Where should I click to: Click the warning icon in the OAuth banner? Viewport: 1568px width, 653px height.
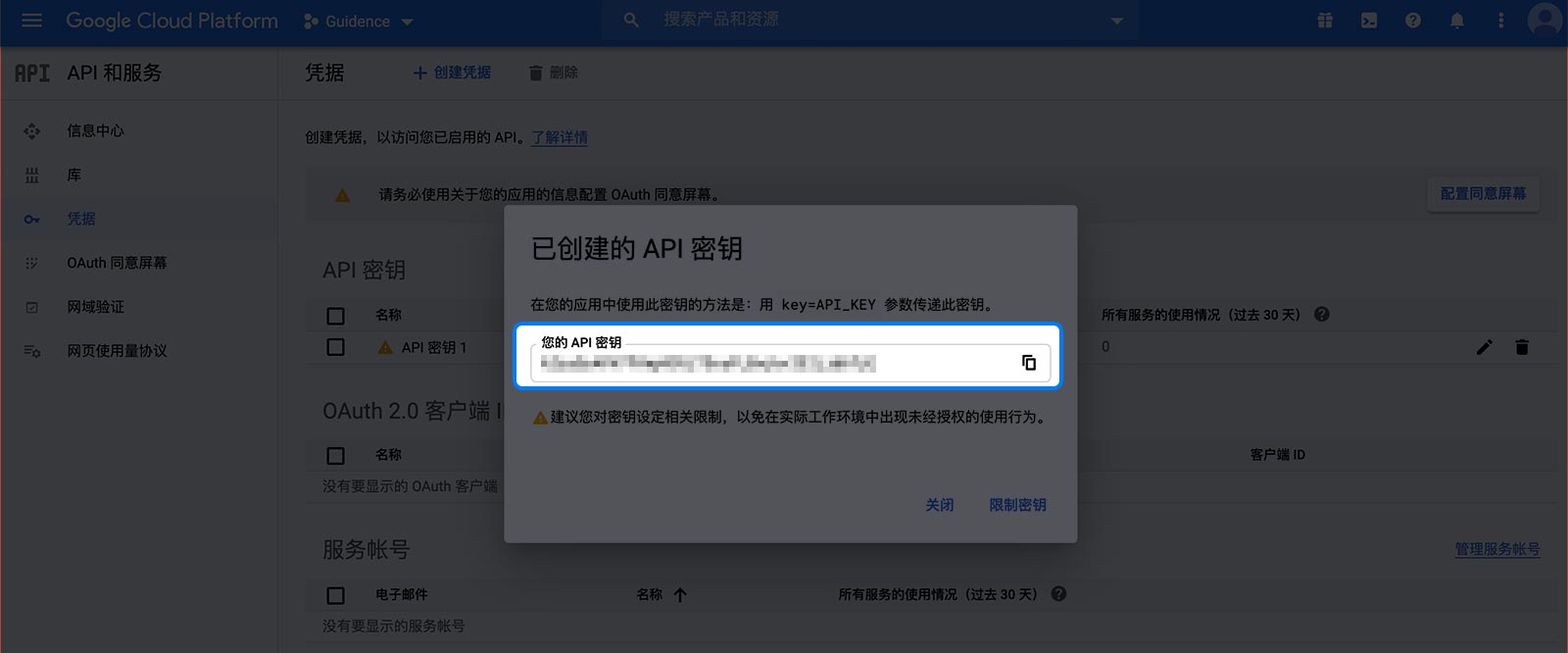point(342,195)
